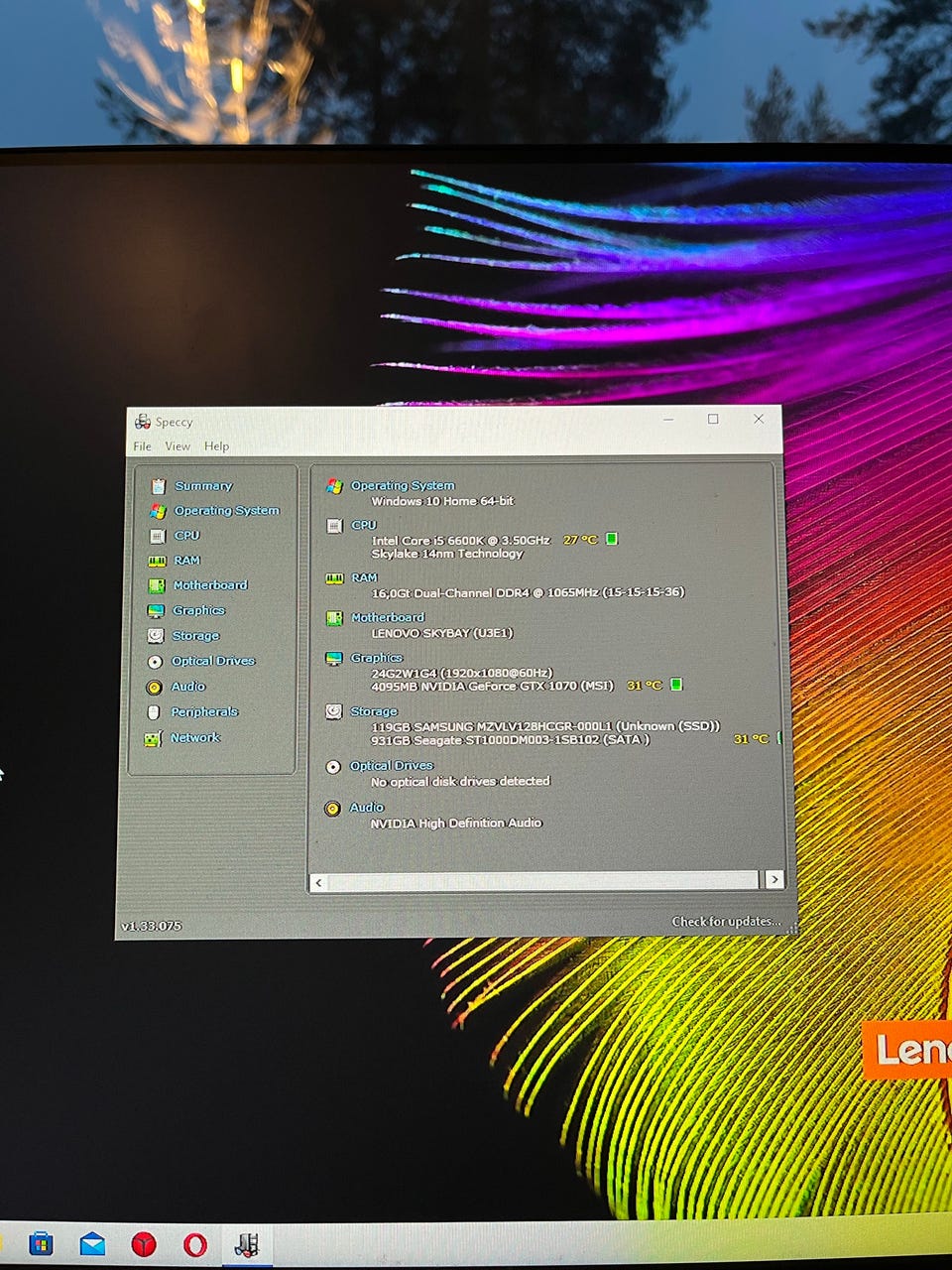Click the GPU 31 °C temperature next to GTX 1070
The image size is (952, 1270).
tap(645, 686)
